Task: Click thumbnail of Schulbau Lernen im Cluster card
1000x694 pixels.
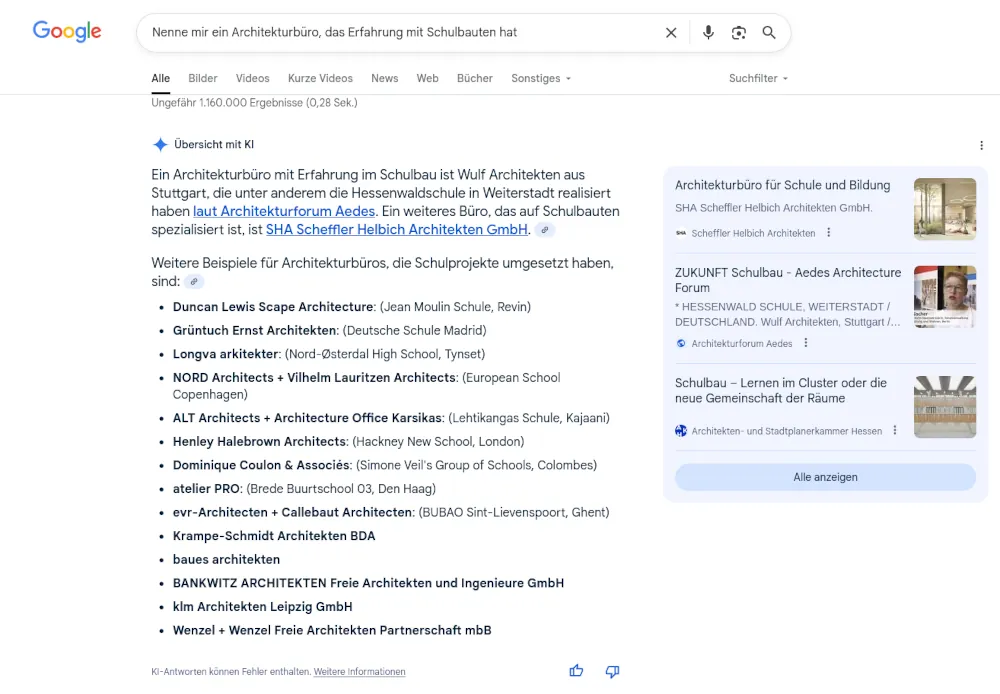Action: [x=945, y=407]
